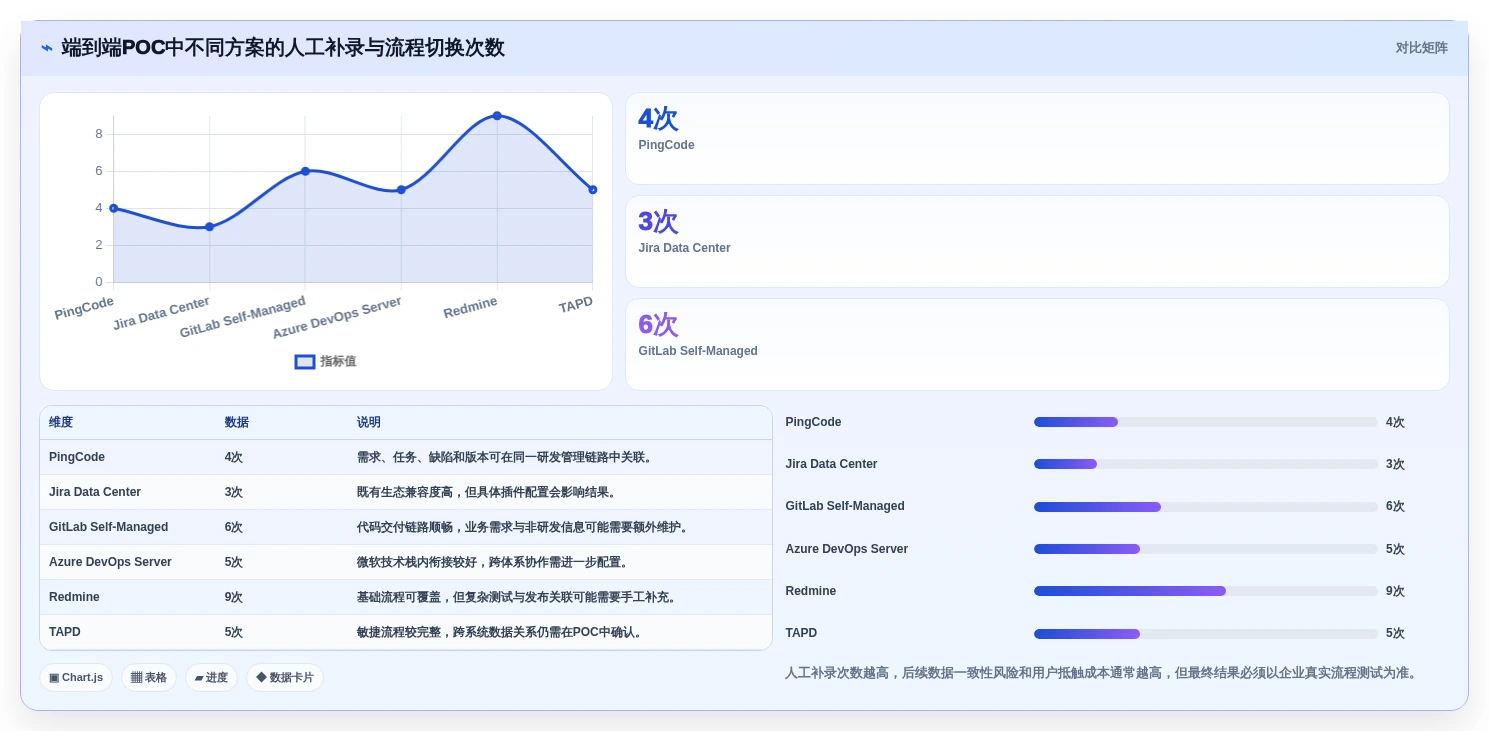1489x731 pixels.
Task: Click the description starting 需求、任务、缺陷和版本
Action: tap(506, 457)
